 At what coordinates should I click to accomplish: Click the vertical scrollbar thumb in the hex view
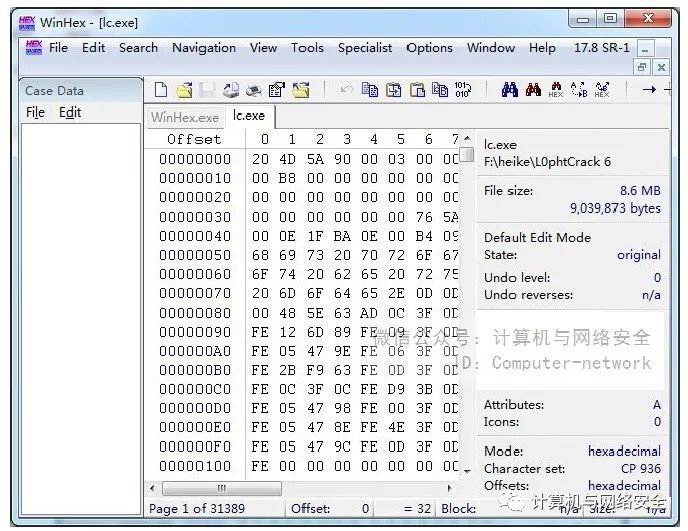tap(468, 154)
